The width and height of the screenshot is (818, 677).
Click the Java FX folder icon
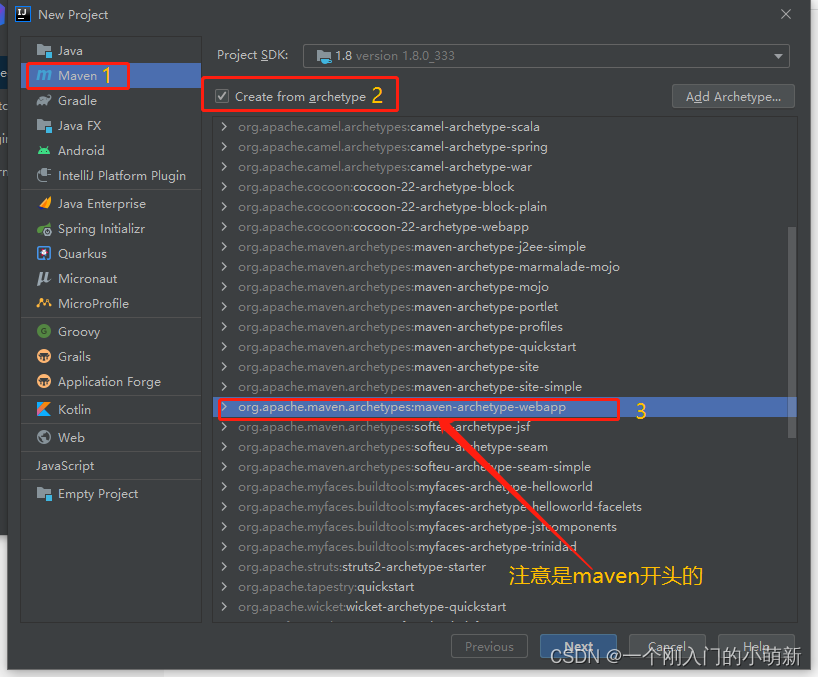(44, 126)
